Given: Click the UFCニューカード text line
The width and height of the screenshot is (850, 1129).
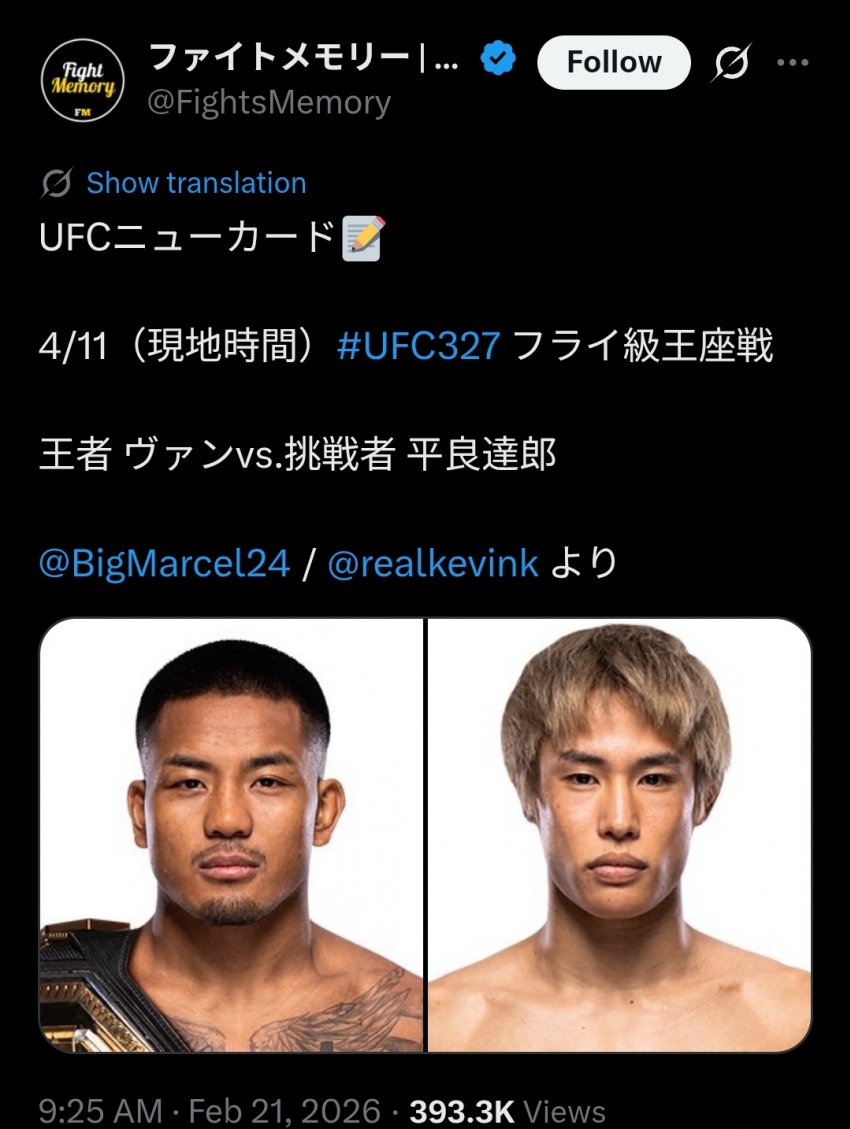Looking at the screenshot, I should click(187, 237).
